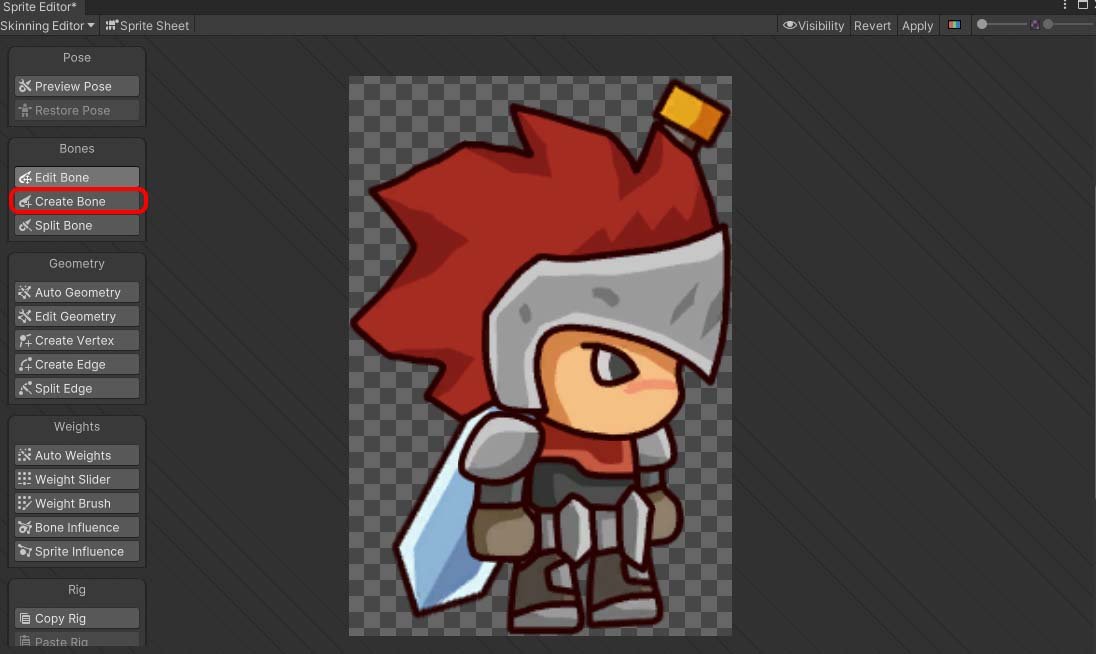1096x654 pixels.
Task: Click the Apply button
Action: pos(917,26)
